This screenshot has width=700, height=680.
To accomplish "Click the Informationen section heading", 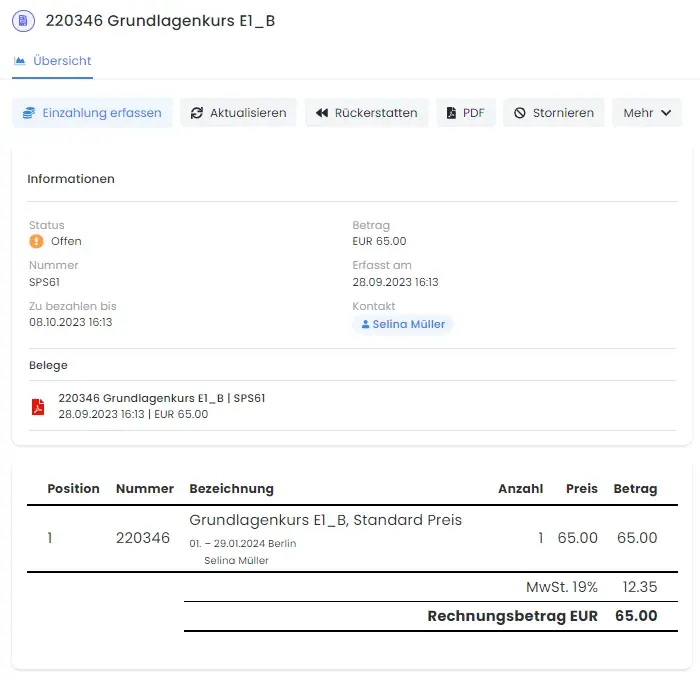I will [71, 179].
